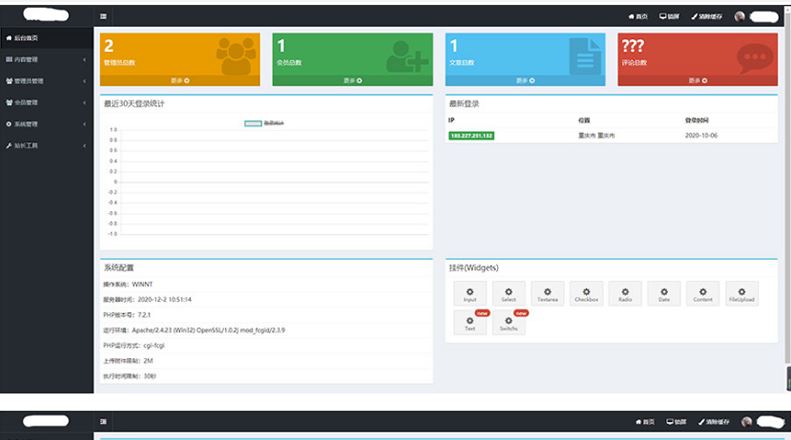Click the speech bubble icon on the red card

pyautogui.click(x=755, y=58)
